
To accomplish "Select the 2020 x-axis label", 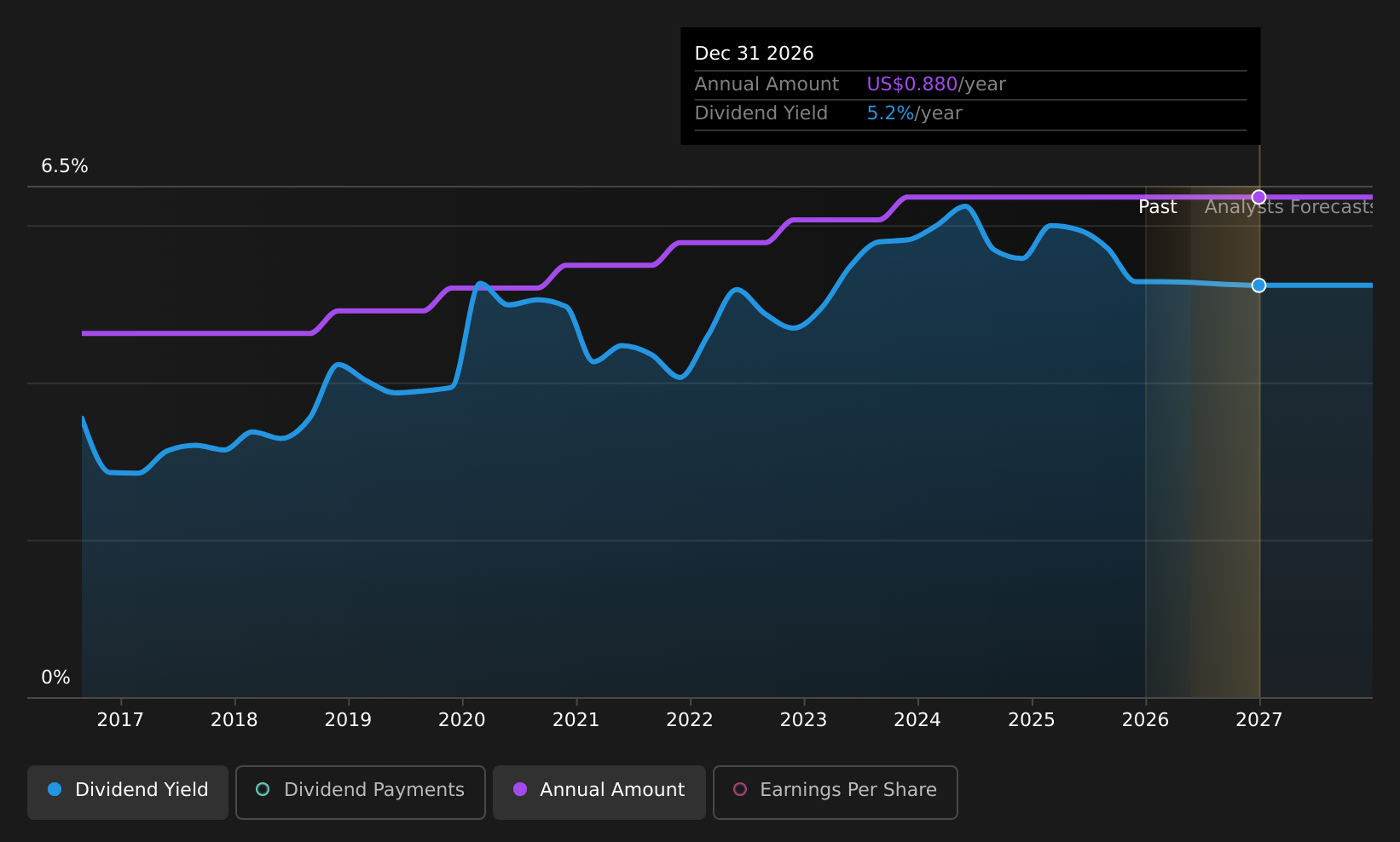I will tap(462, 720).
